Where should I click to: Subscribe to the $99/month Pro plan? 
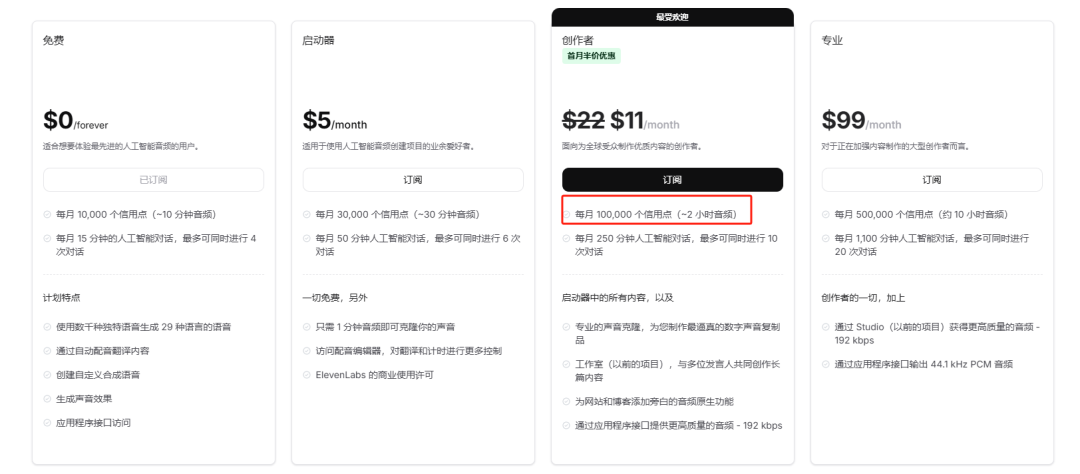[932, 180]
